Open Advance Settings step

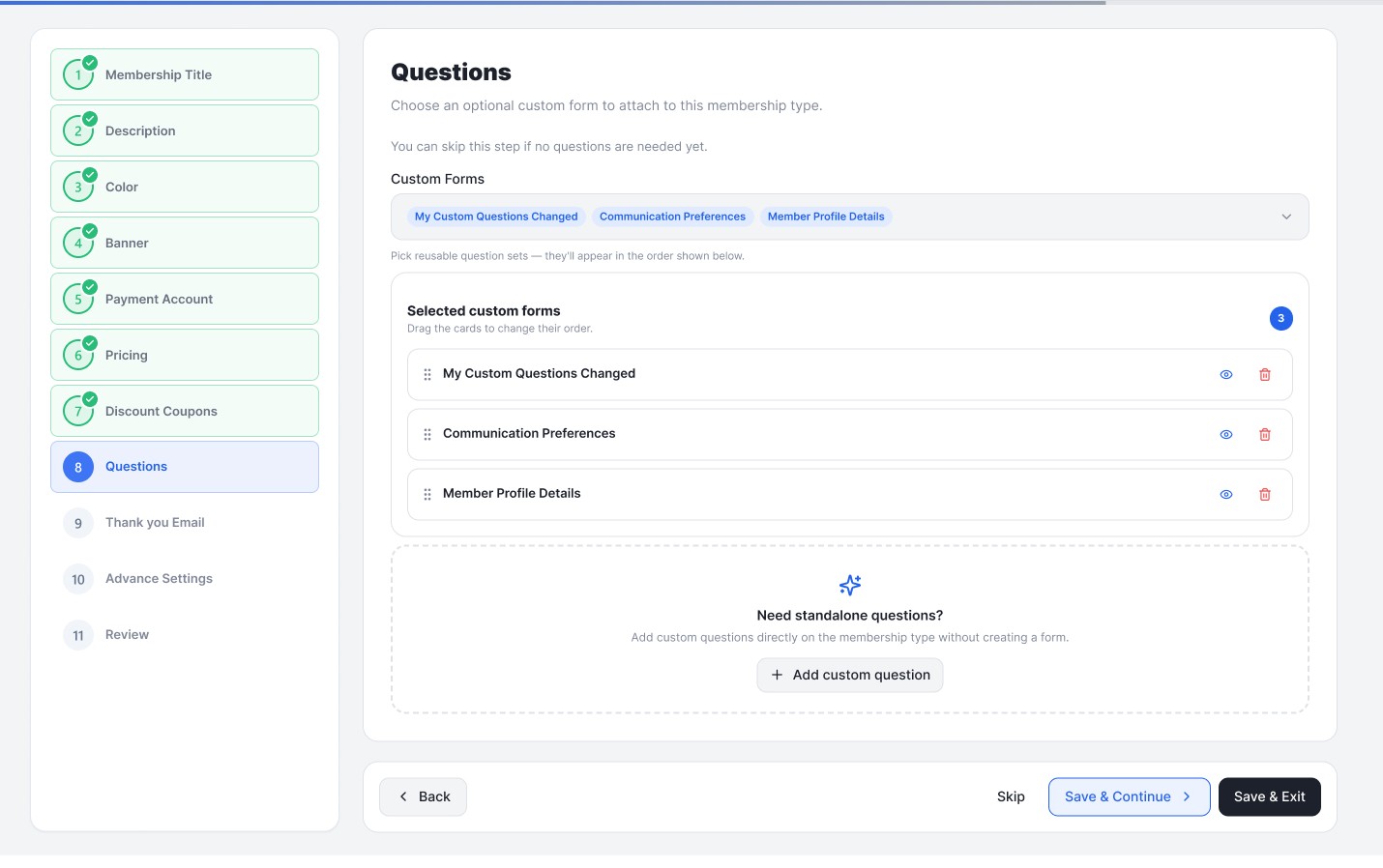pos(185,579)
